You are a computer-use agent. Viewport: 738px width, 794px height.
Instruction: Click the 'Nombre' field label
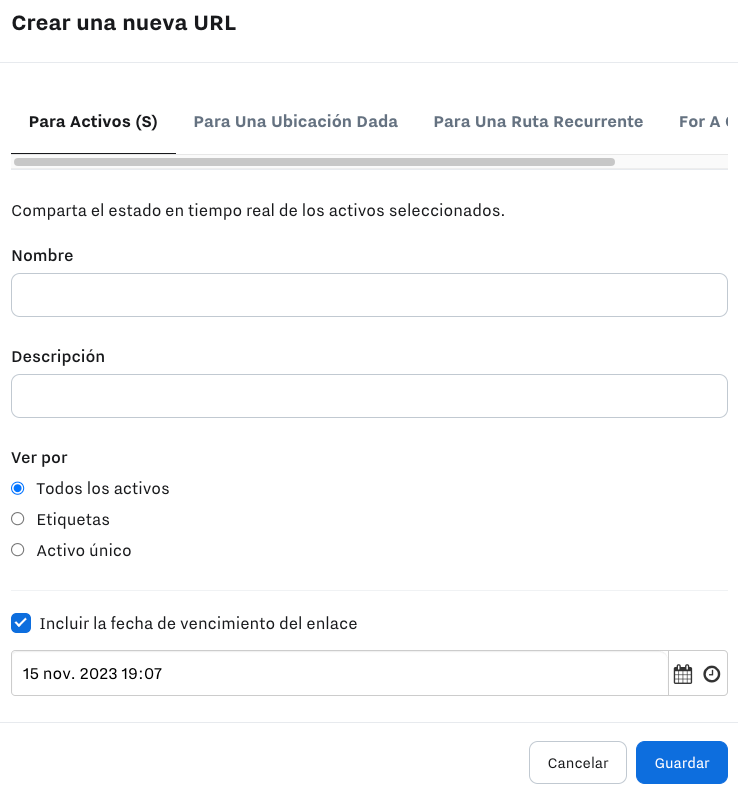42,255
